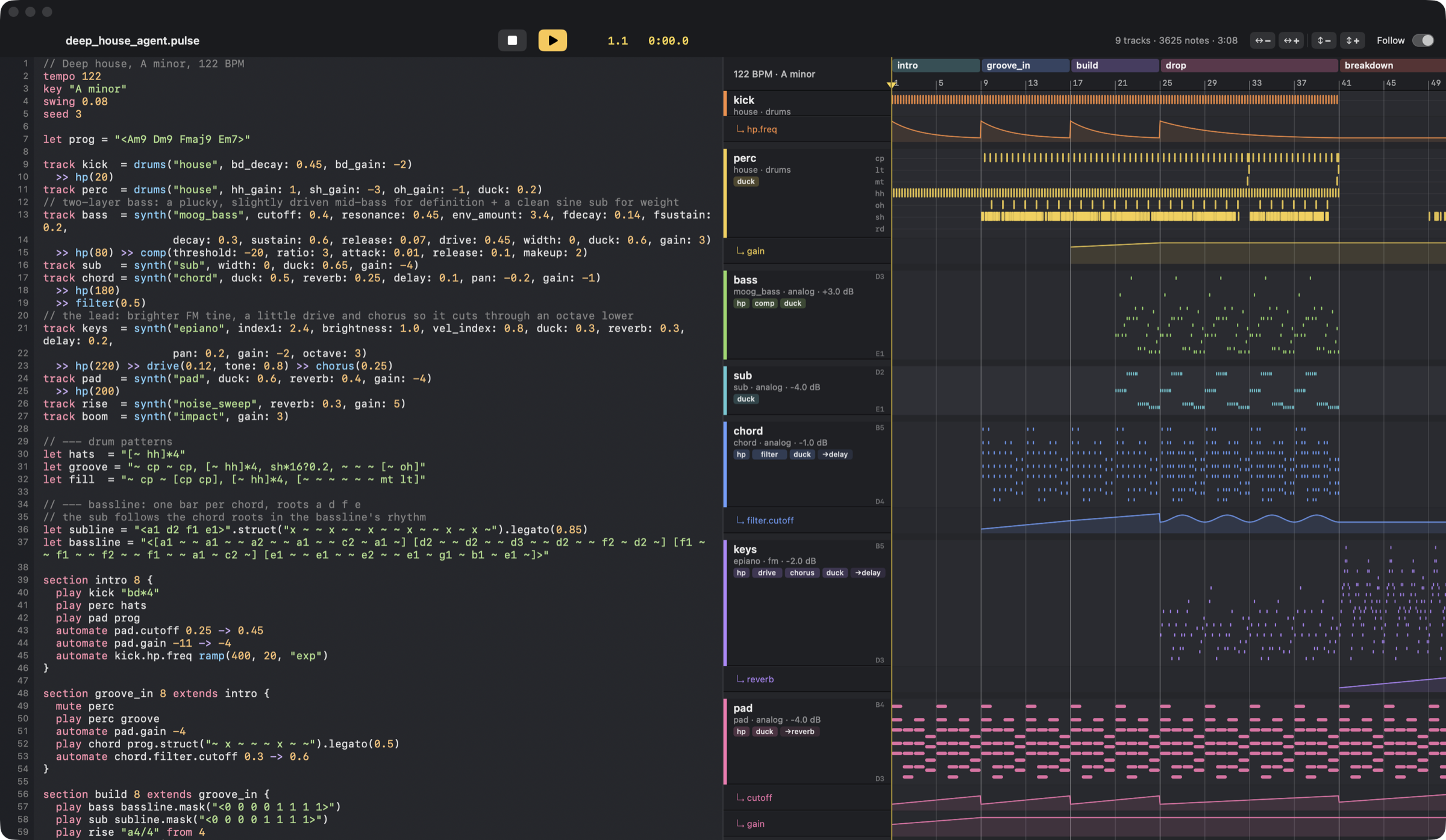The width and height of the screenshot is (1446, 840).
Task: Click bar 41 on the timeline ruler
Action: 1346,83
